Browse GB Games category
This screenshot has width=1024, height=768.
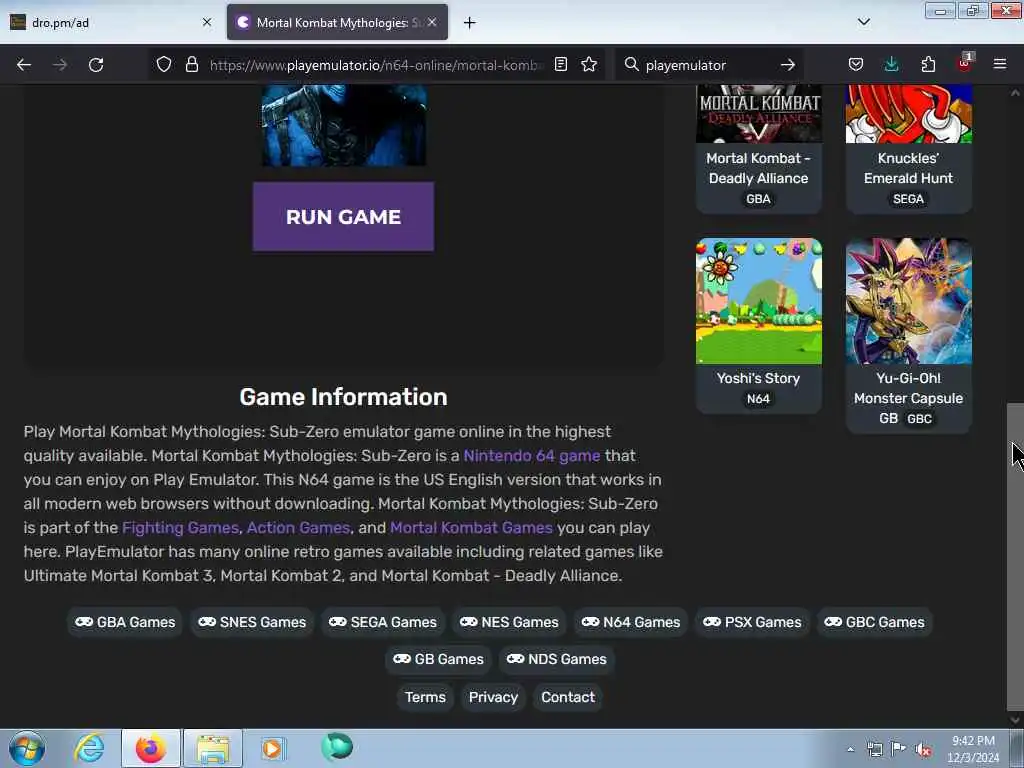(x=438, y=659)
